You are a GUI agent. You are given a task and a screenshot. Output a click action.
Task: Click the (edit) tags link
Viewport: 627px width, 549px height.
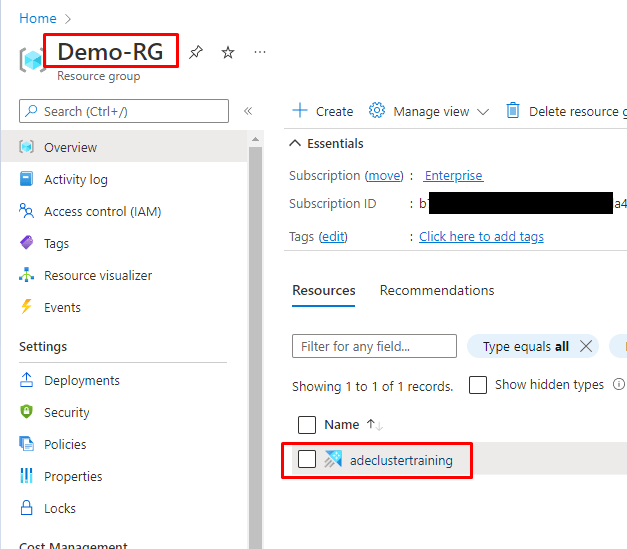333,237
